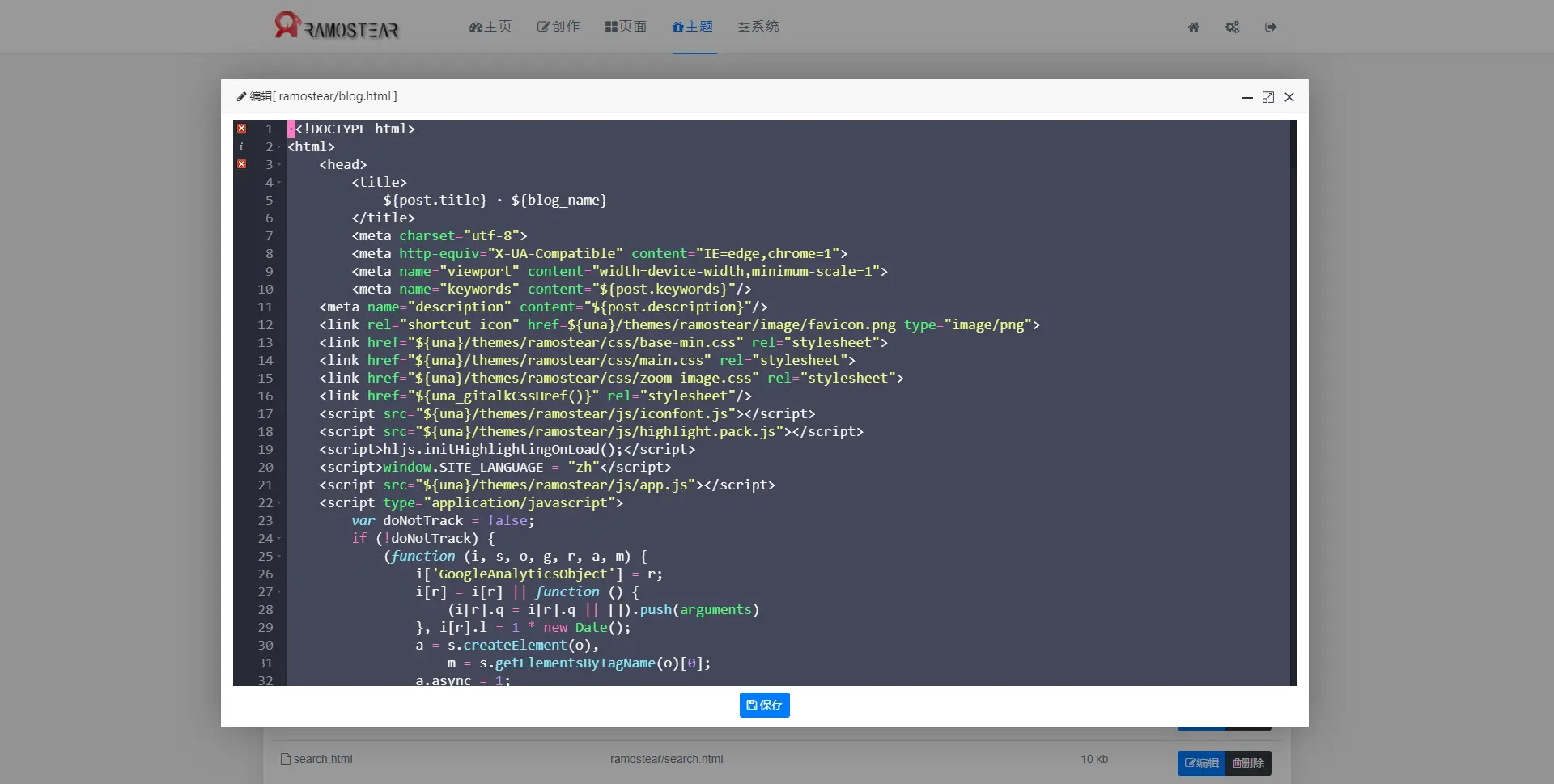Click the iconfont.js script line
1554x784 pixels.
[x=567, y=413]
